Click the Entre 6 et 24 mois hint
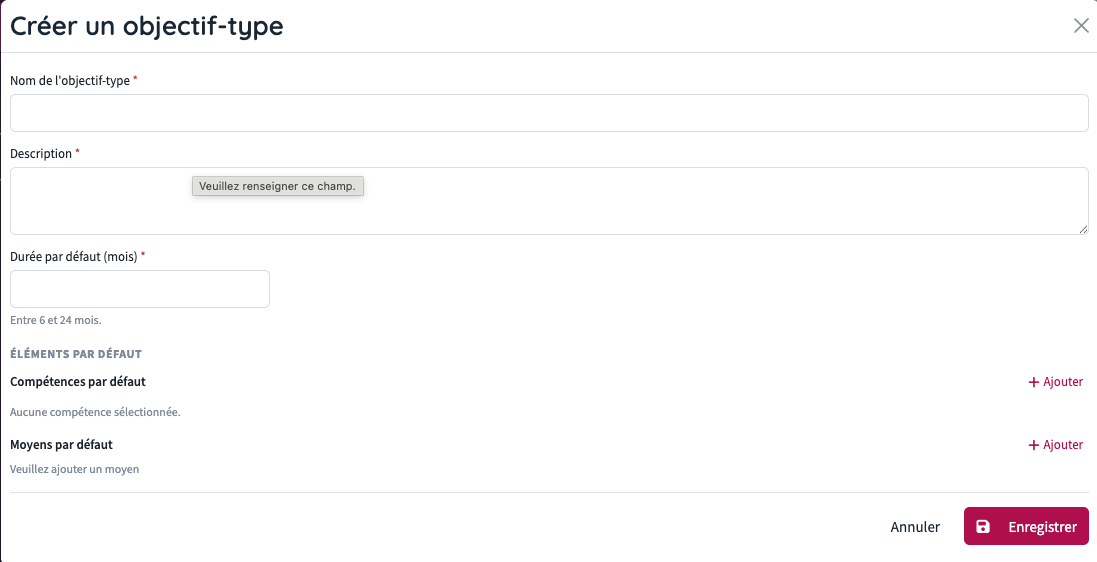Image resolution: width=1097 pixels, height=562 pixels. [56, 321]
